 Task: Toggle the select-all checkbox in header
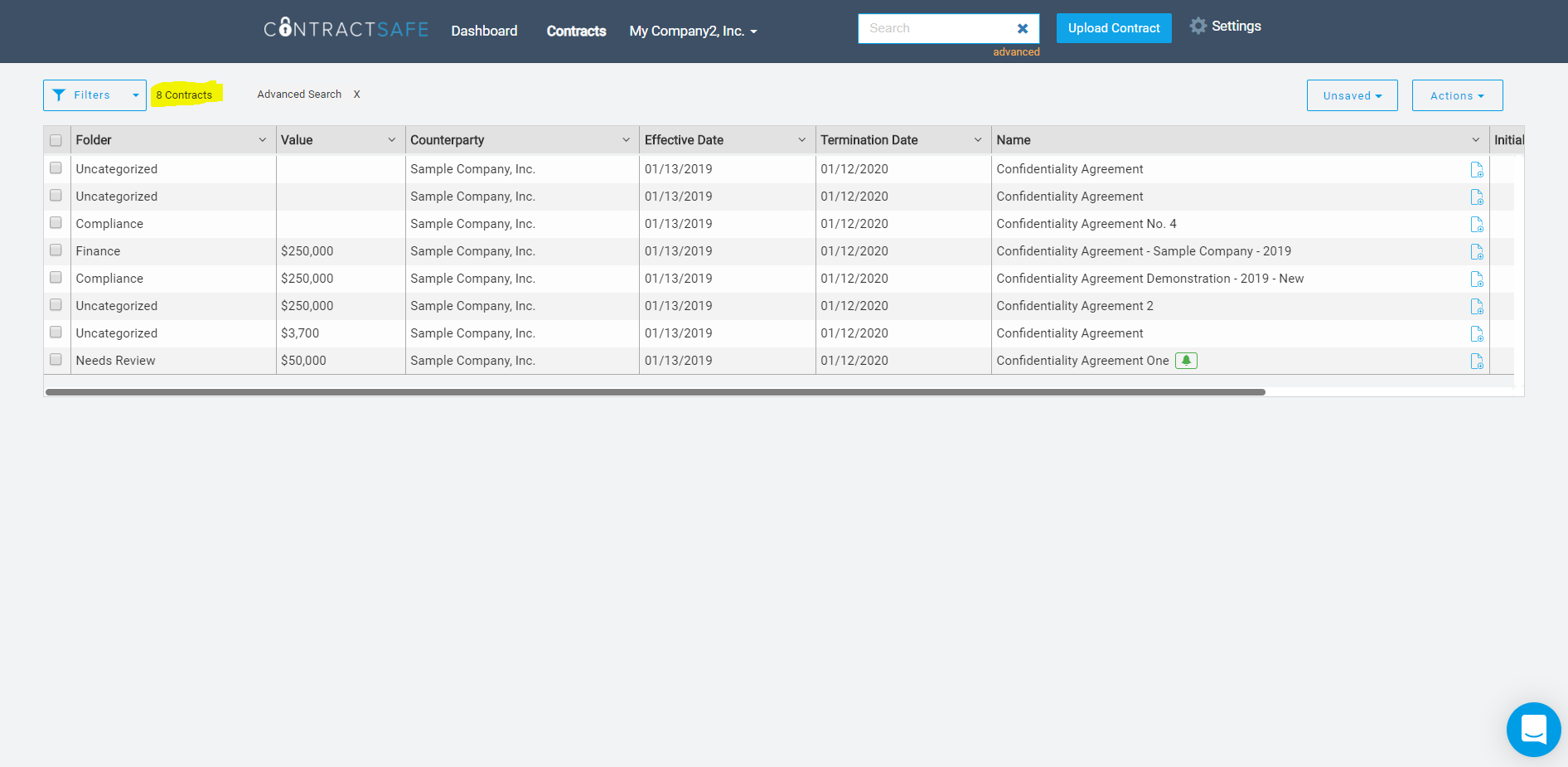(x=56, y=140)
